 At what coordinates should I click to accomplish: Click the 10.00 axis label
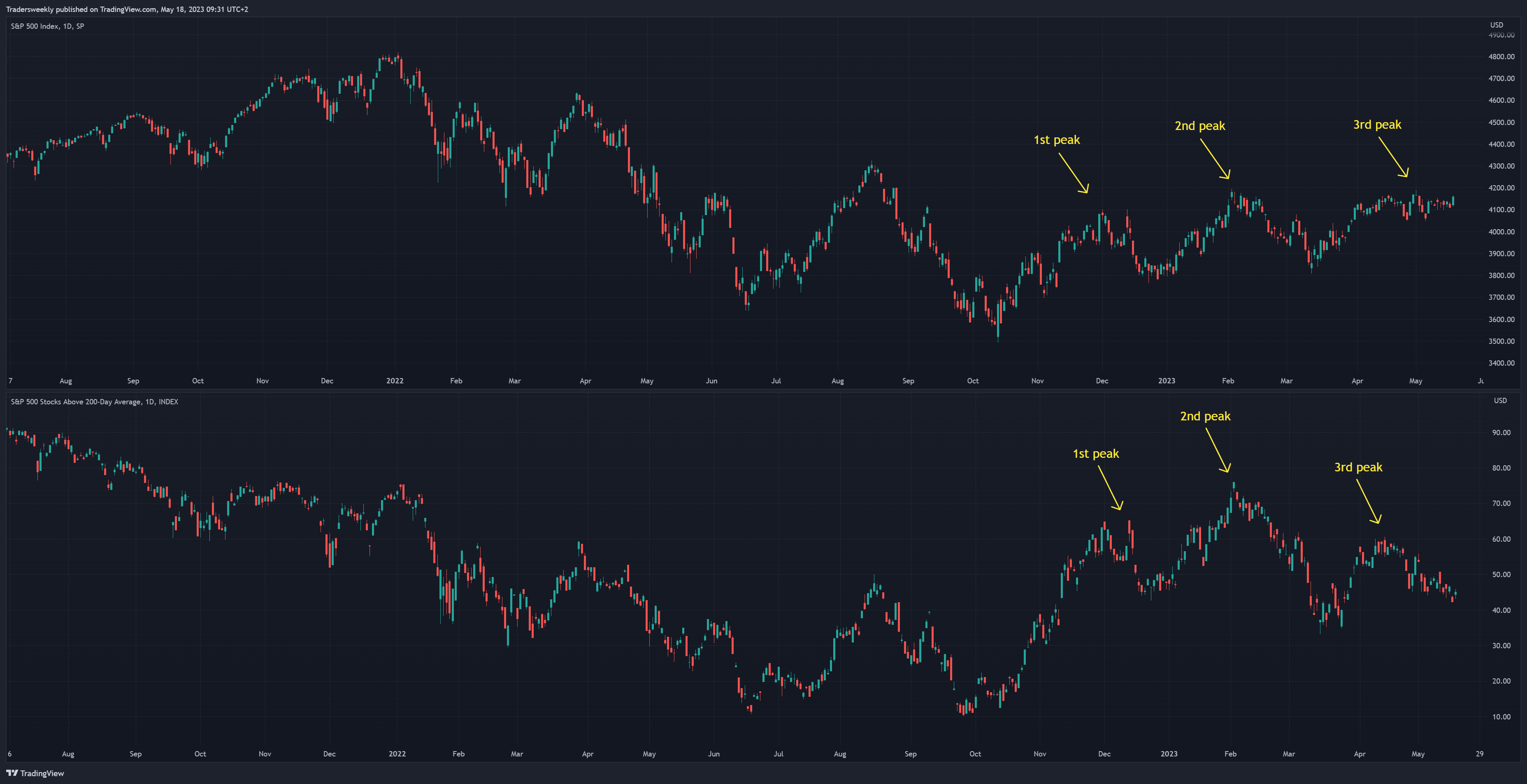[x=1501, y=717]
